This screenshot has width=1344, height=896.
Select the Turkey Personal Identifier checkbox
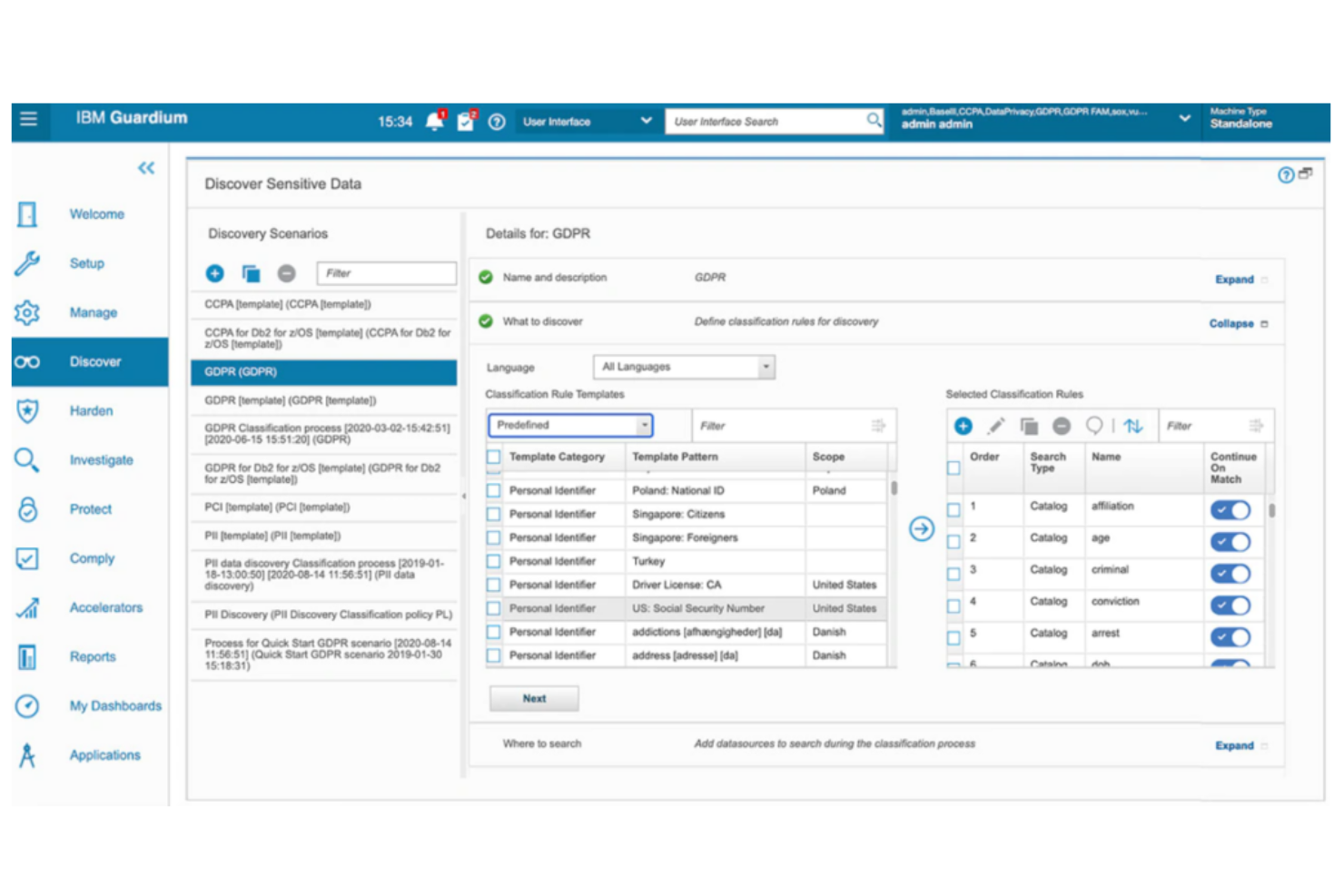(x=494, y=561)
